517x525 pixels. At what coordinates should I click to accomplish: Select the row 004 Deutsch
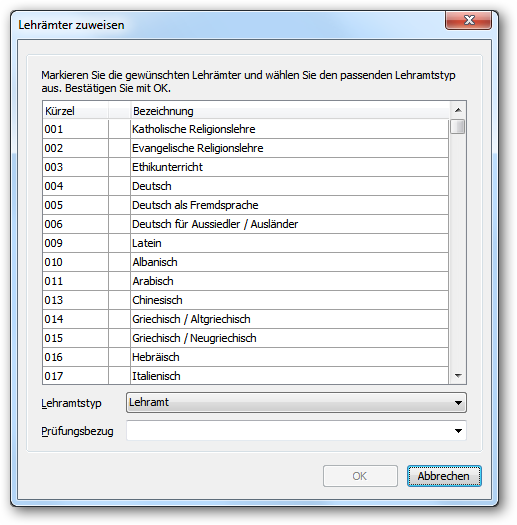(x=245, y=186)
